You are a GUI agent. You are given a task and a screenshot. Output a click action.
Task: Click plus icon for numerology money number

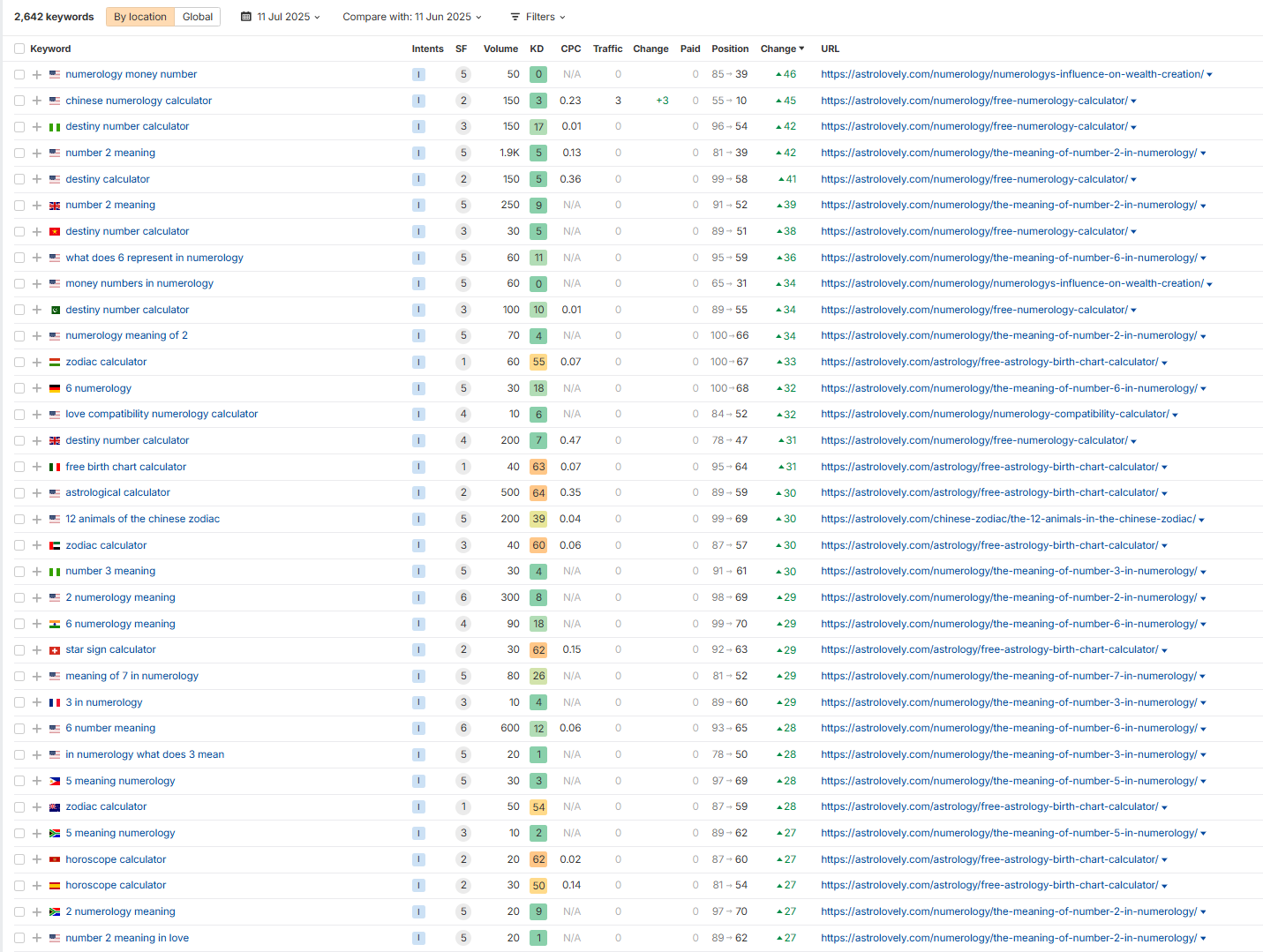coord(37,75)
